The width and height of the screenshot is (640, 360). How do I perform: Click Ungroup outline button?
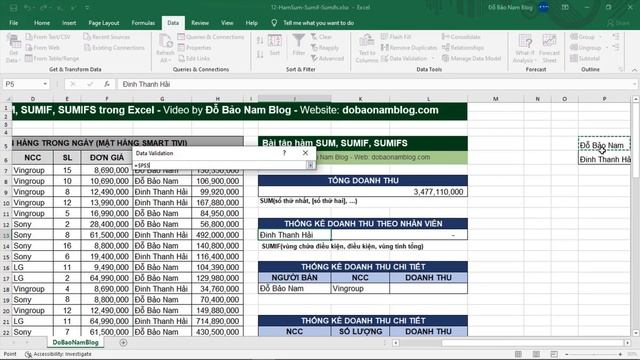586,48
